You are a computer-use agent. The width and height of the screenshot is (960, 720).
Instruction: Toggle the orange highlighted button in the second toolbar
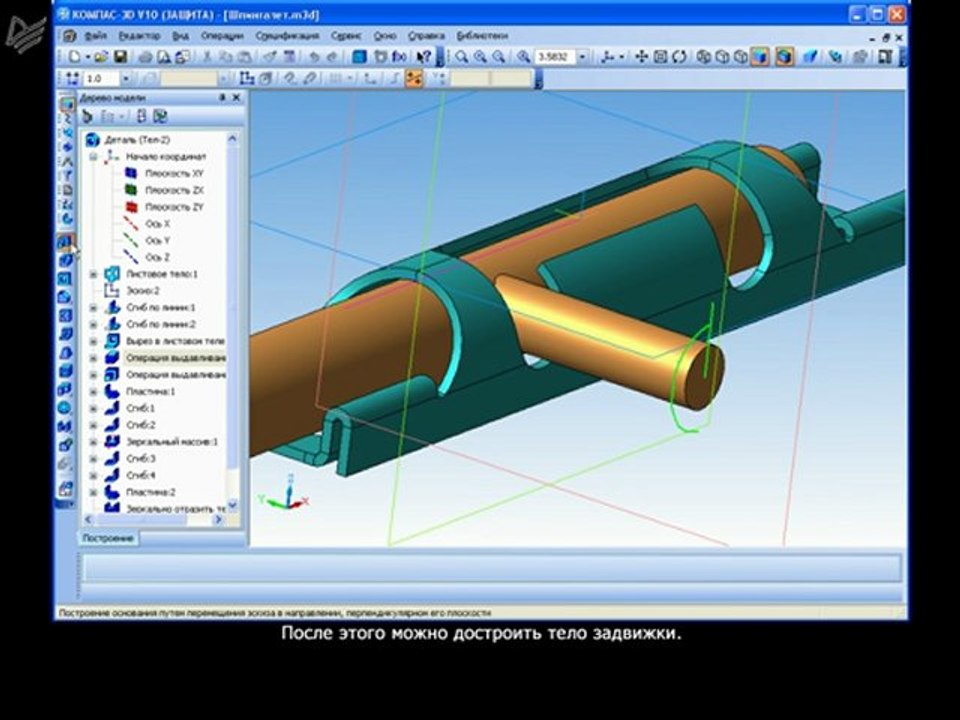414,78
